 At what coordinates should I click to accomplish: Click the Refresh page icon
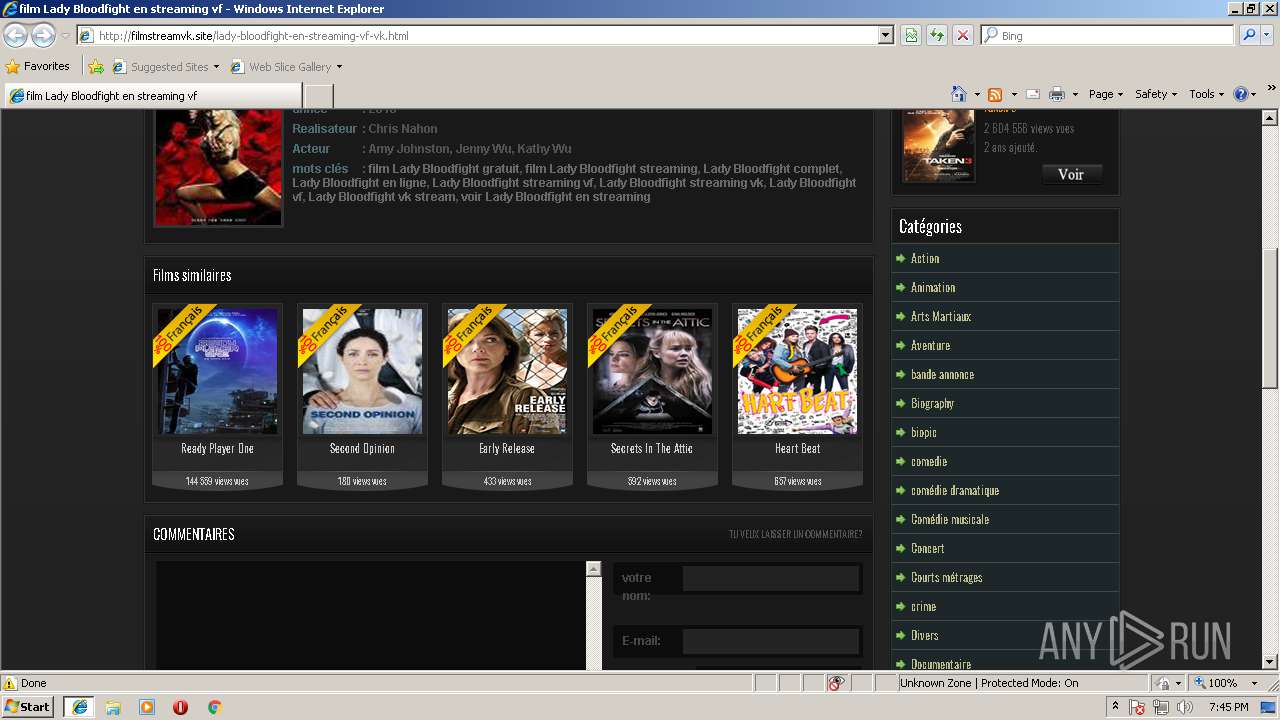937,35
